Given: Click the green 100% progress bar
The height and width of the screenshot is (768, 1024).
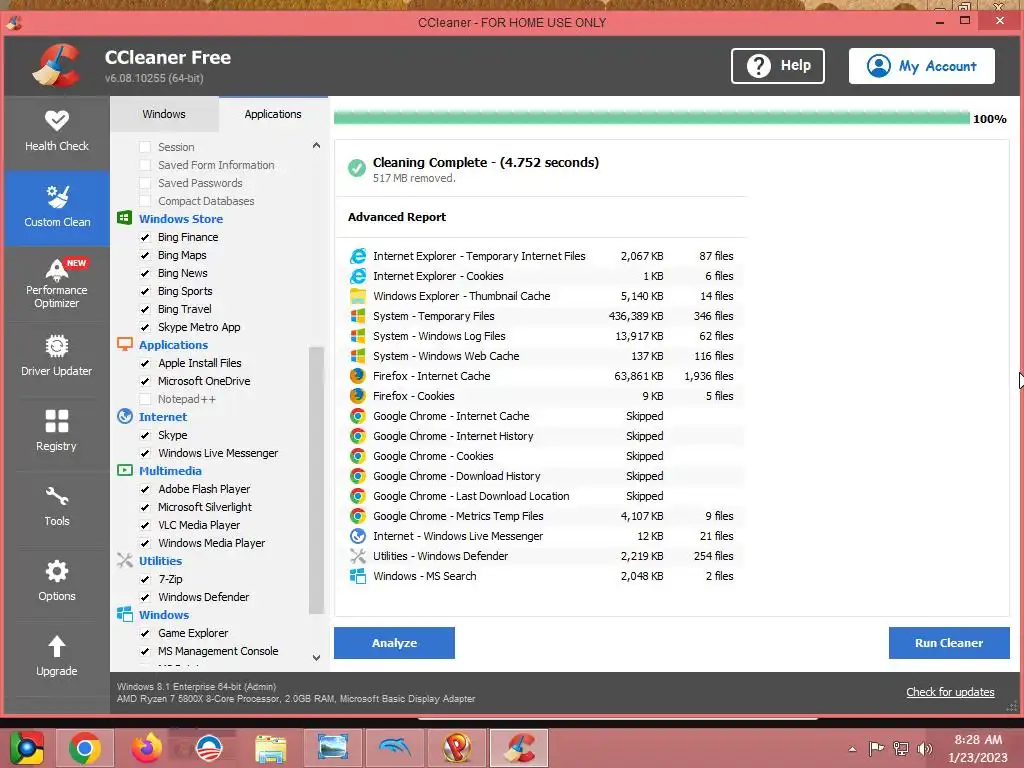Looking at the screenshot, I should (652, 118).
